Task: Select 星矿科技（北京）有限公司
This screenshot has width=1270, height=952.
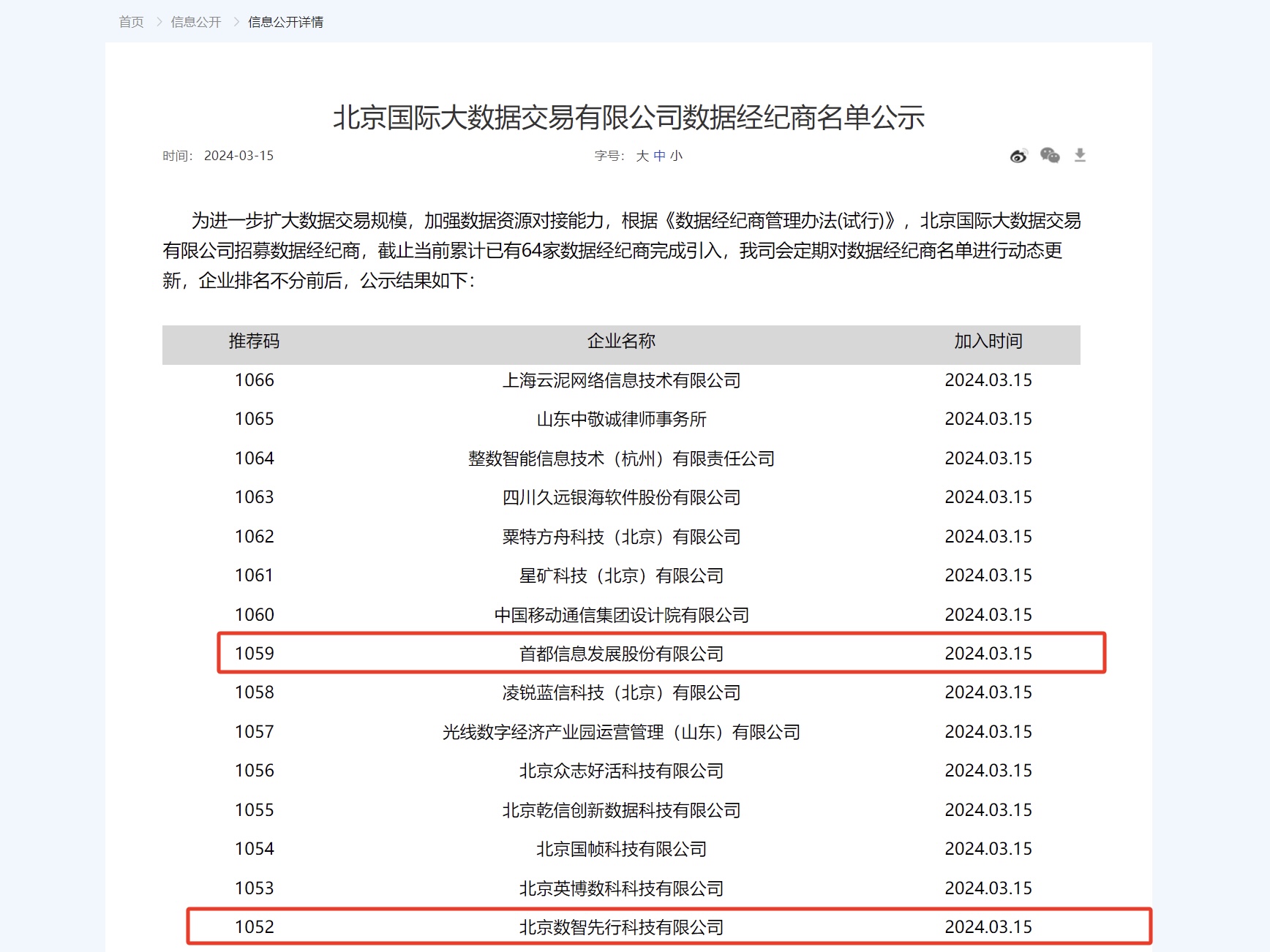Action: (621, 576)
